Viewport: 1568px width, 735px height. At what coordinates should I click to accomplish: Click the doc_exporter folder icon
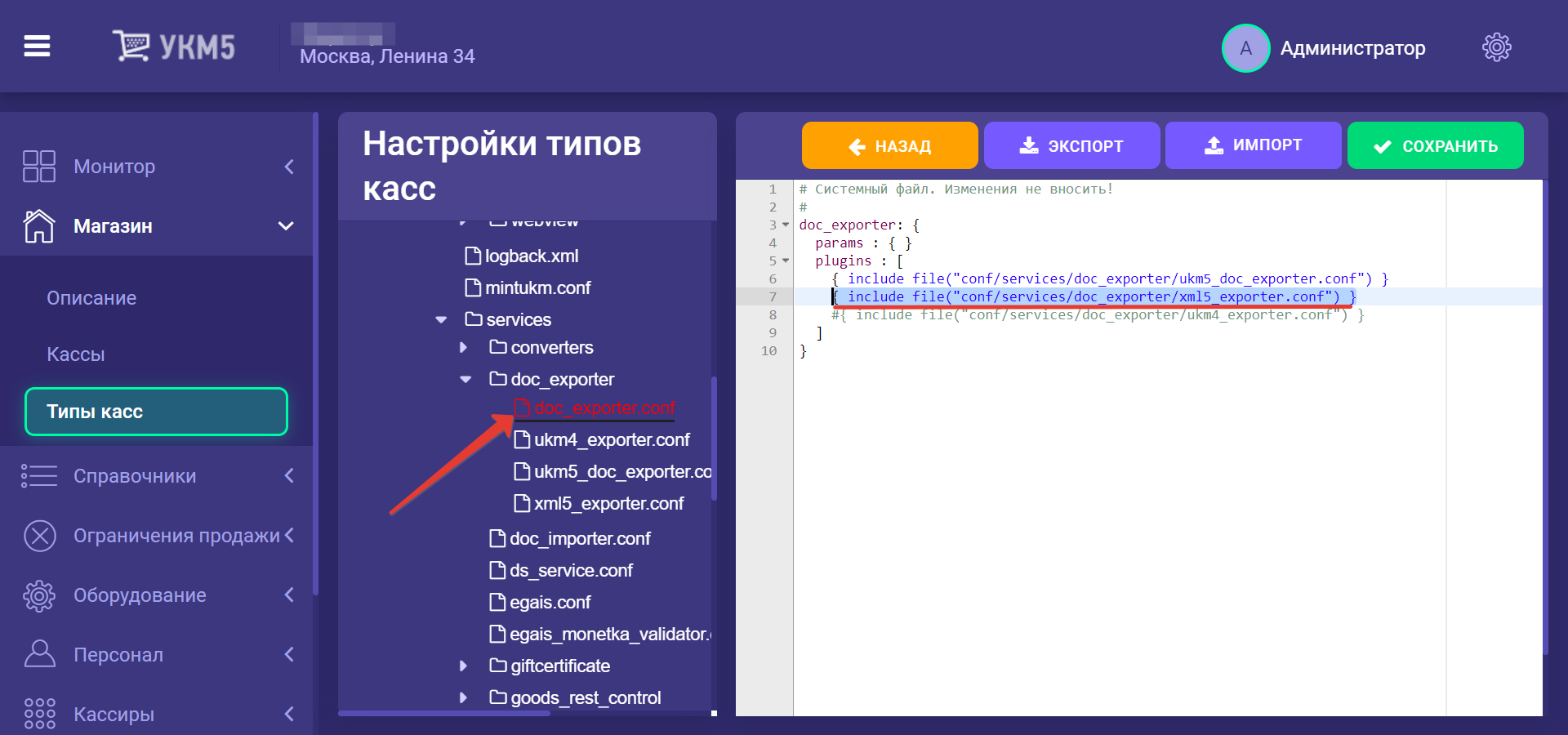(x=498, y=379)
